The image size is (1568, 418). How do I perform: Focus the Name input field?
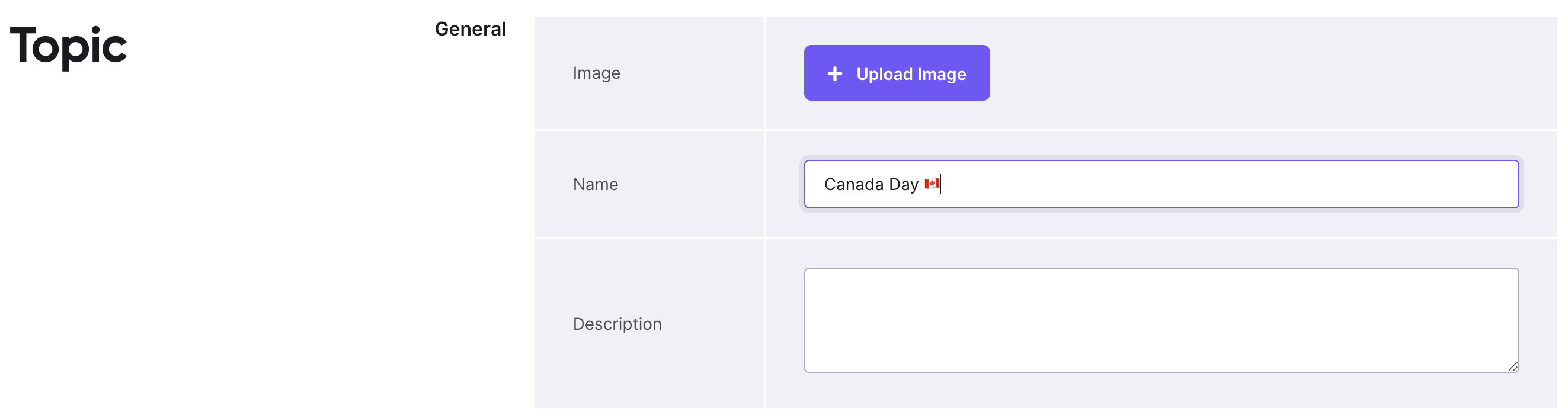tap(1161, 184)
